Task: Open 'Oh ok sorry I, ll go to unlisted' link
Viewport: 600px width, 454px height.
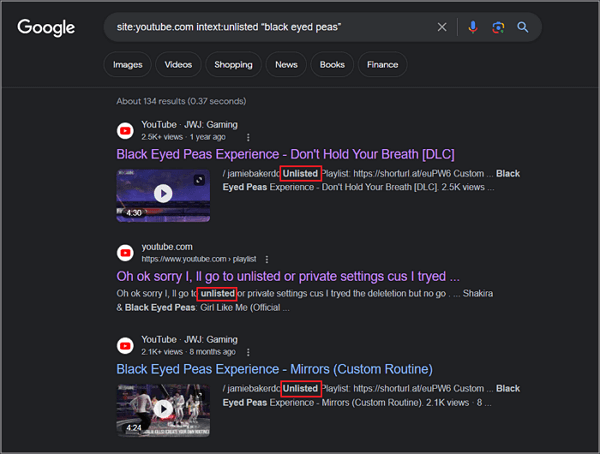Action: click(x=288, y=276)
